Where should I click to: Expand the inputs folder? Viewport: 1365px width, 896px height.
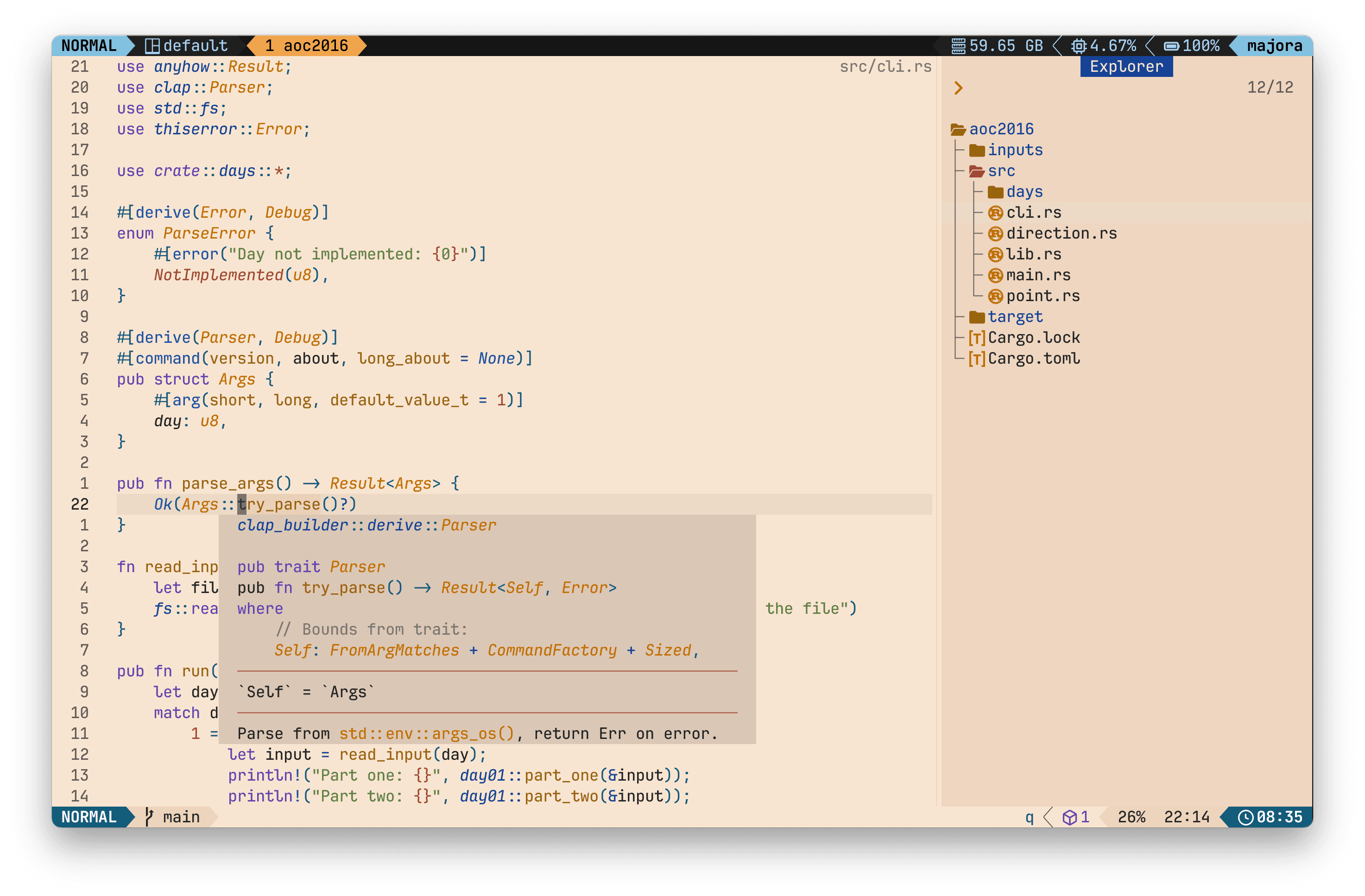pos(1015,150)
